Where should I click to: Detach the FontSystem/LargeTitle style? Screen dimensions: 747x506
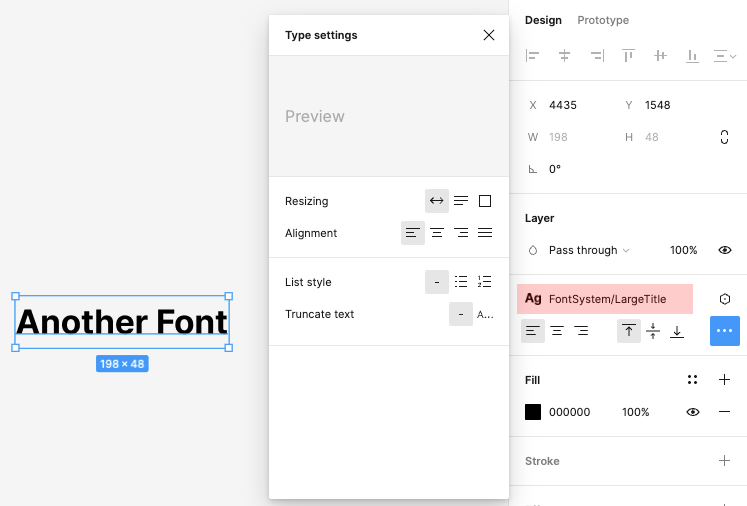(x=725, y=299)
